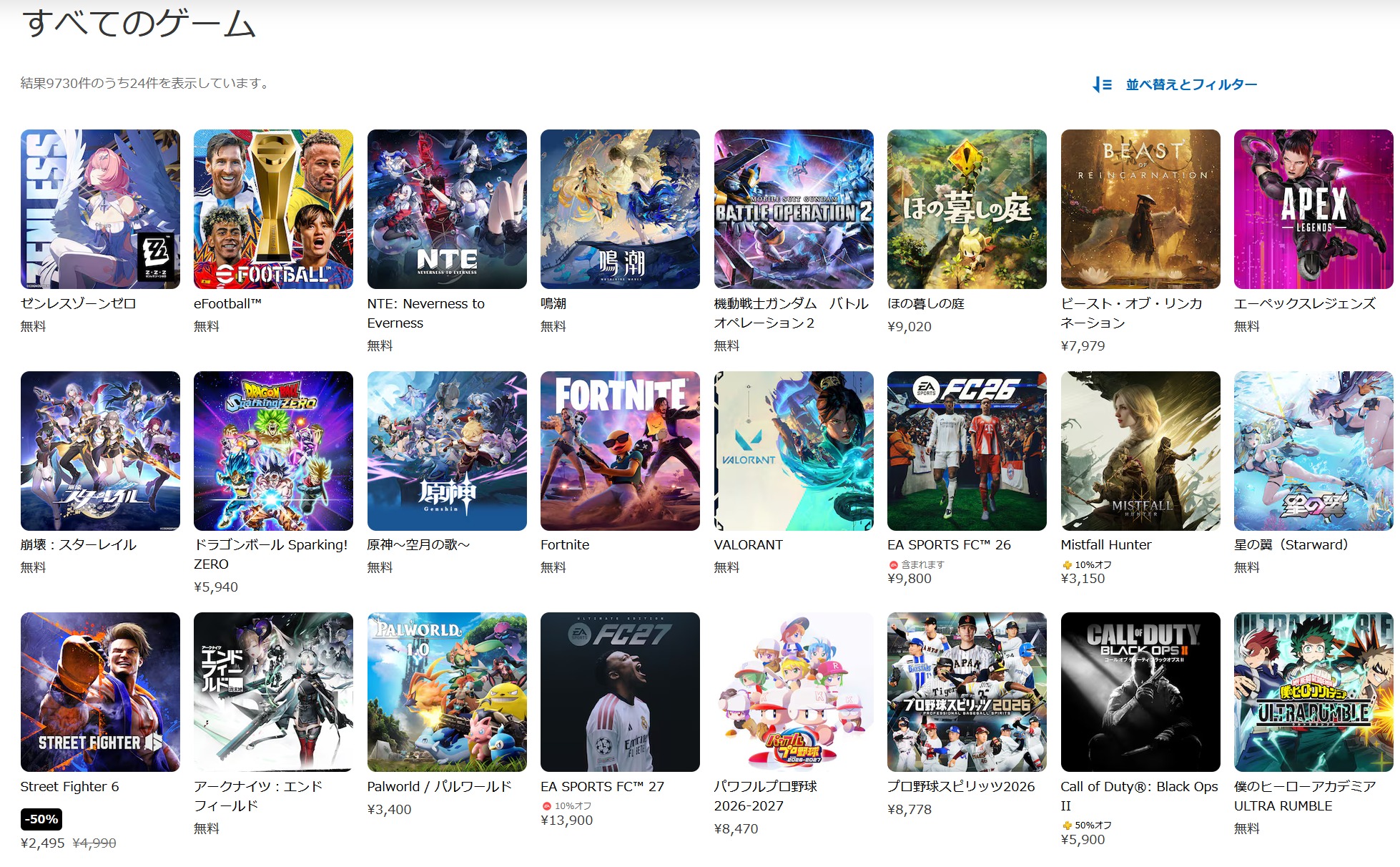The width and height of the screenshot is (1400, 867).
Task: Open the 並べ替えとフィルター sort and filter button
Action: click(1175, 84)
